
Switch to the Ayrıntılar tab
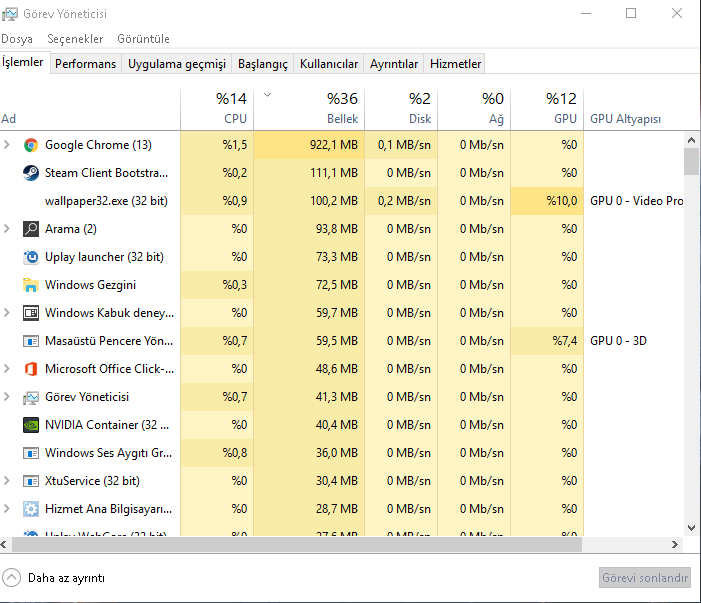pyautogui.click(x=394, y=64)
